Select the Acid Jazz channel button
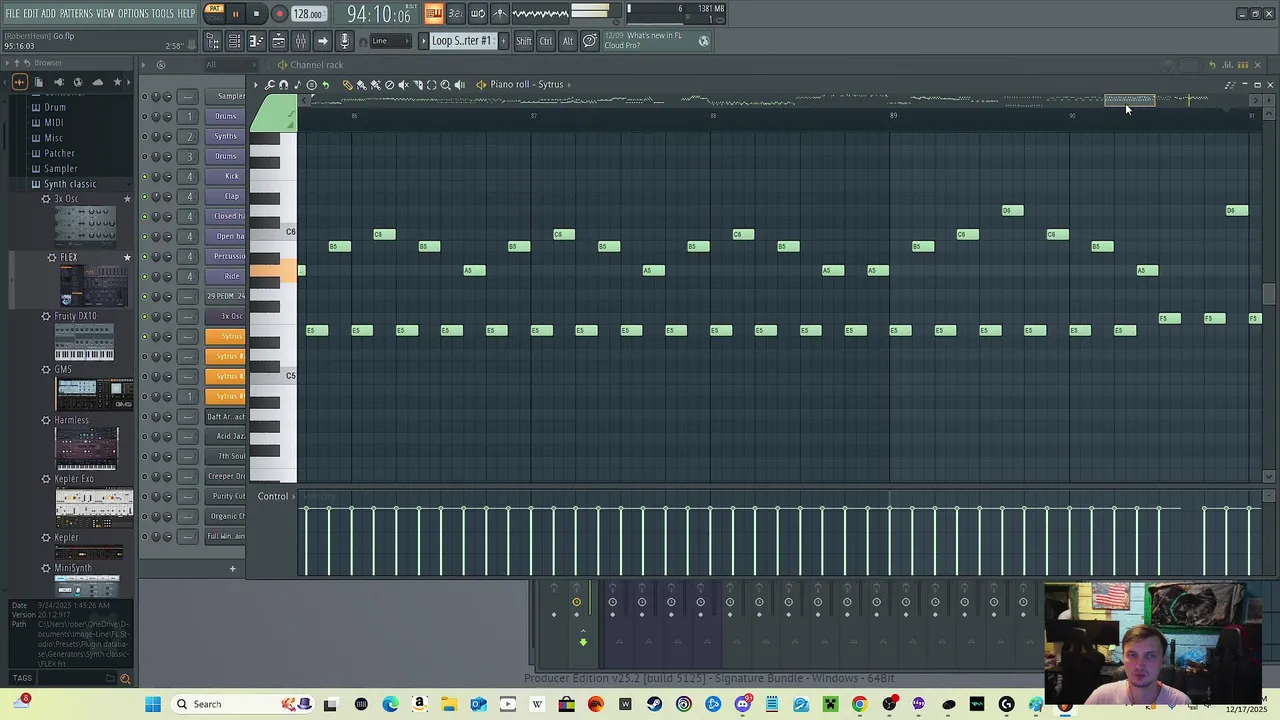 point(226,436)
